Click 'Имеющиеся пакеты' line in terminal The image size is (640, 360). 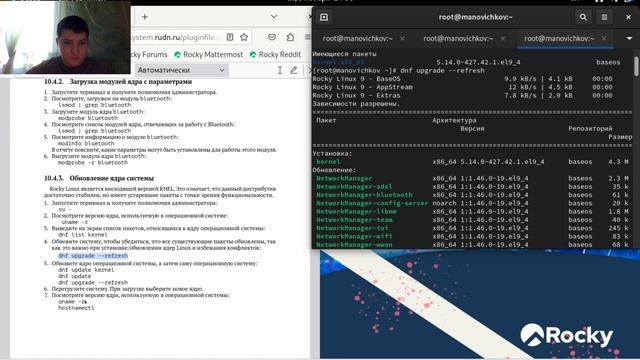pyautogui.click(x=344, y=54)
